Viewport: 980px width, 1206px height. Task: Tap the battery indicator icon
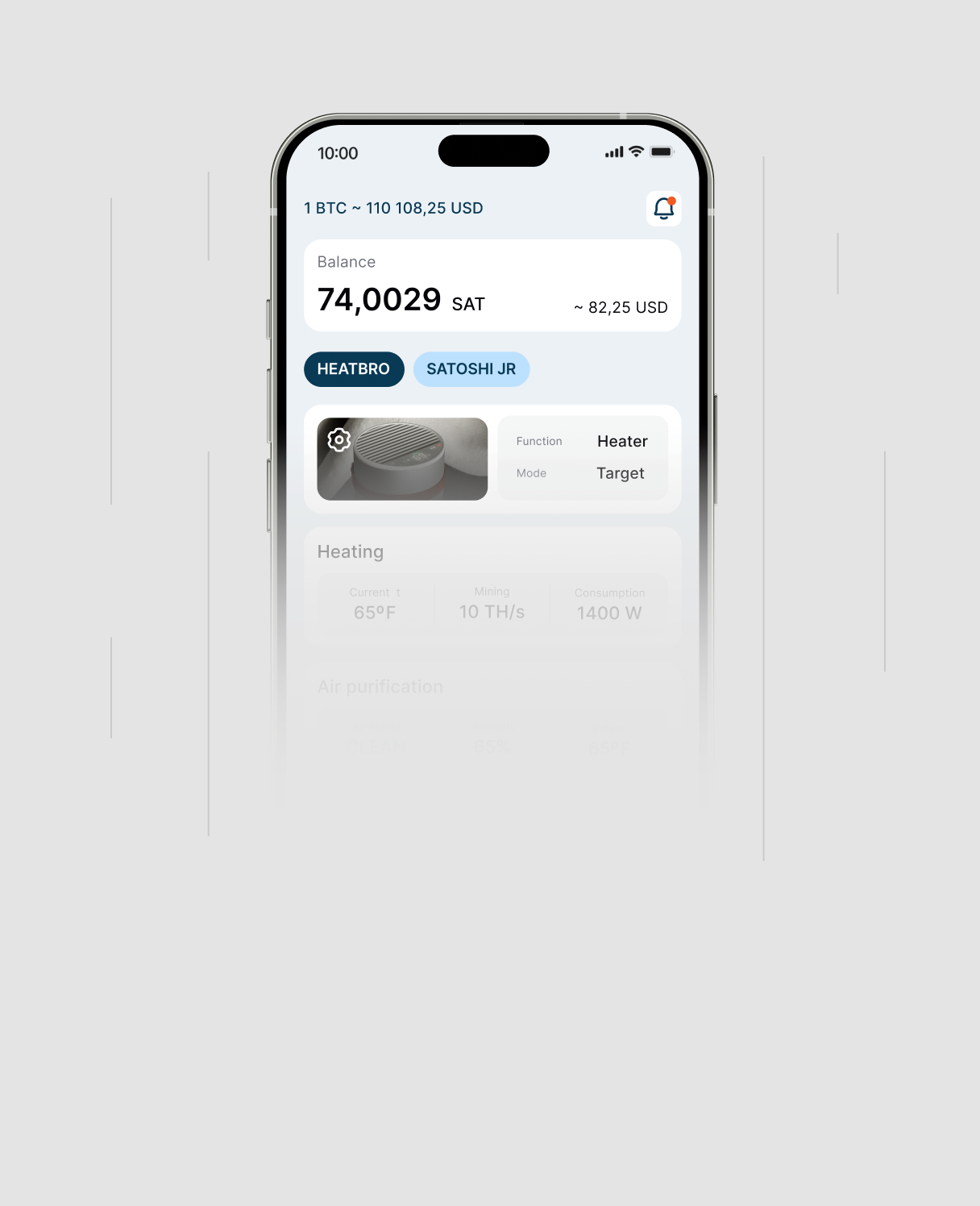pos(662,152)
